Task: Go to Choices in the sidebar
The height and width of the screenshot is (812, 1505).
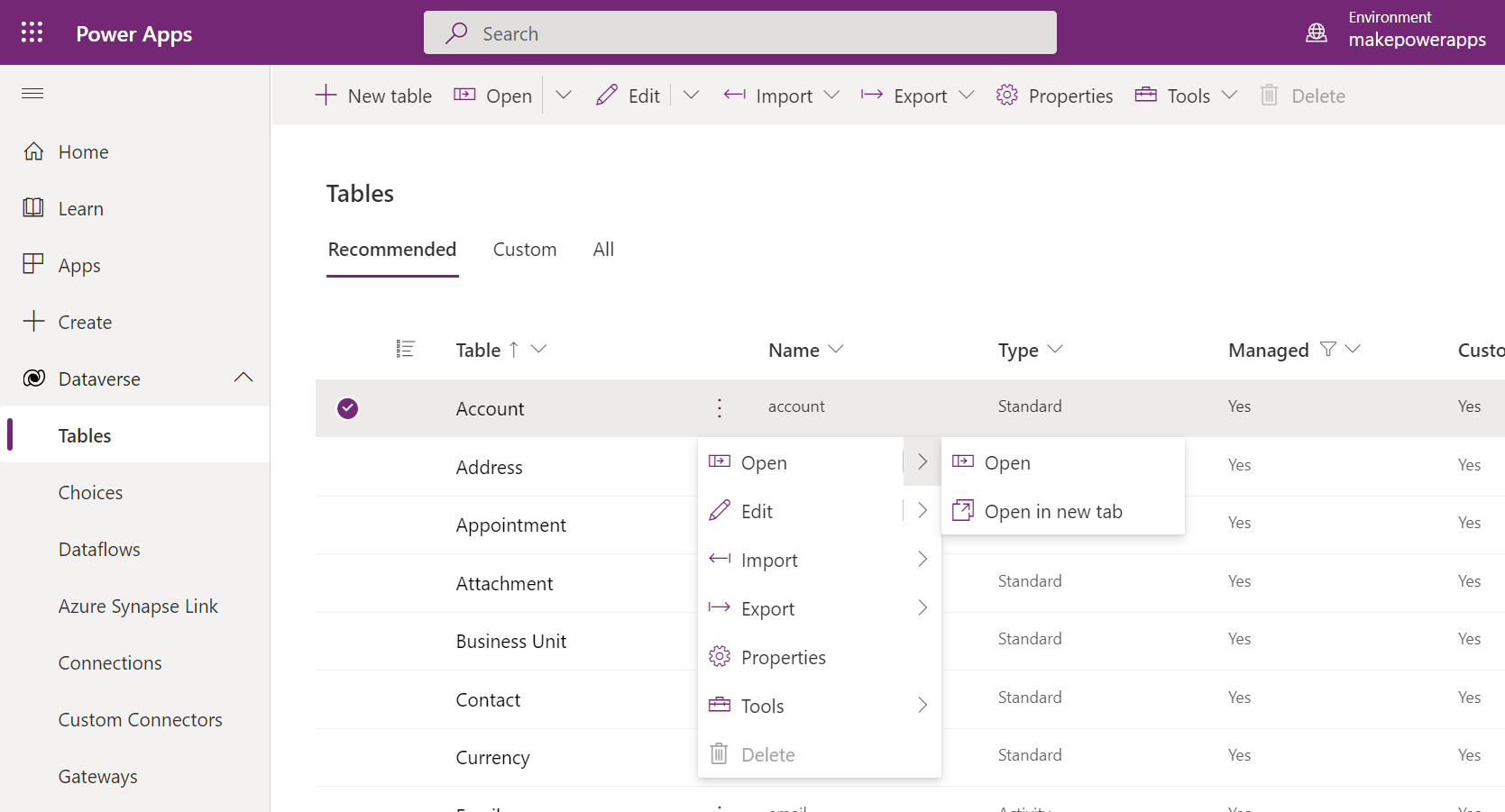Action: 90,493
